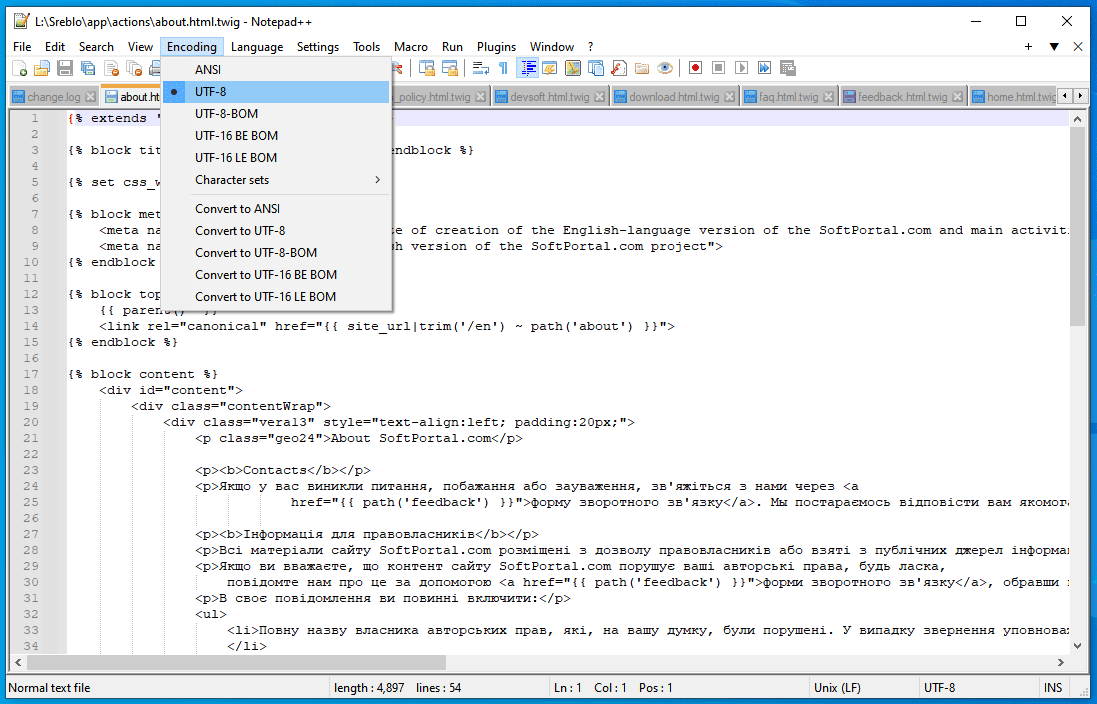1097x704 pixels.
Task: Click the Unix (LF) status bar field
Action: click(x=863, y=688)
